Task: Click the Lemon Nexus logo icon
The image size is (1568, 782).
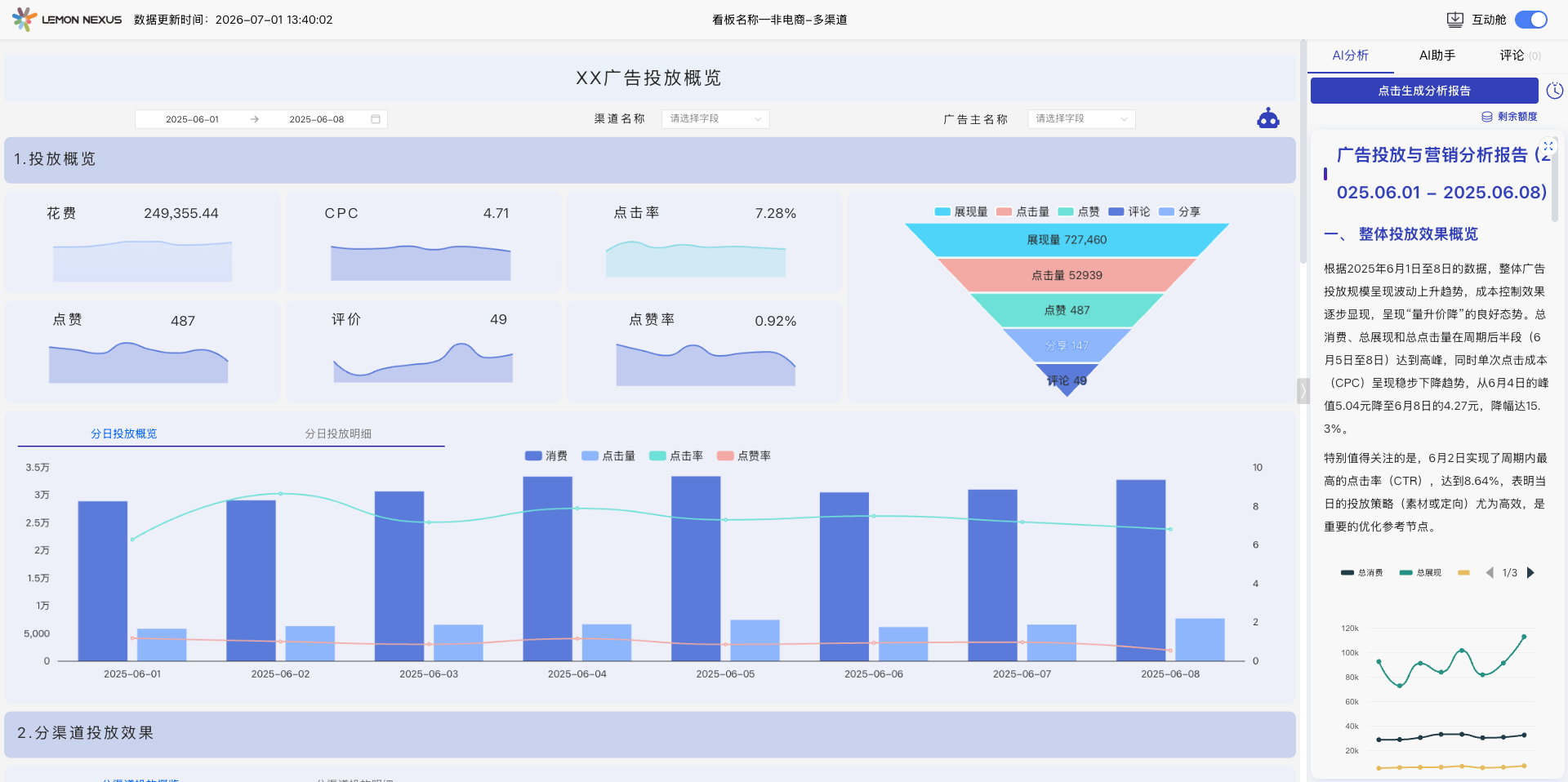Action: tap(24, 19)
